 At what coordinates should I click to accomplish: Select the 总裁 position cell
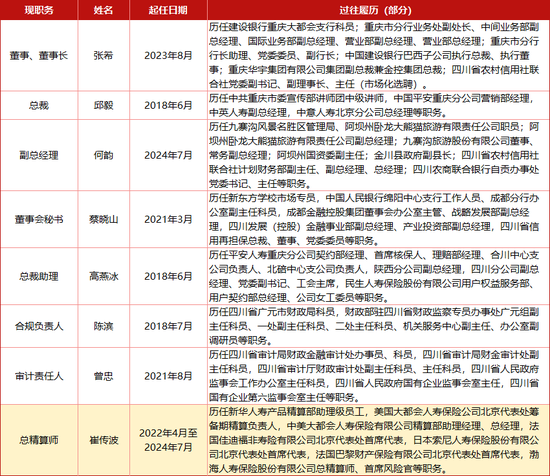39,105
